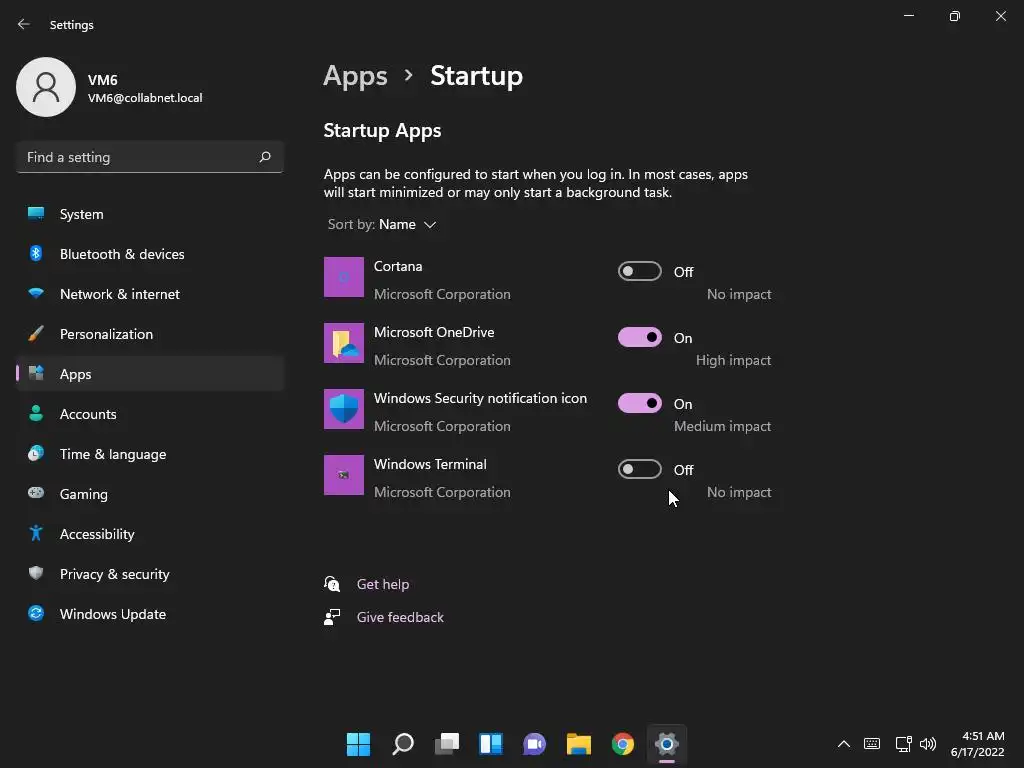1024x768 pixels.
Task: Click the Microsoft OneDrive app name
Action: (x=434, y=332)
